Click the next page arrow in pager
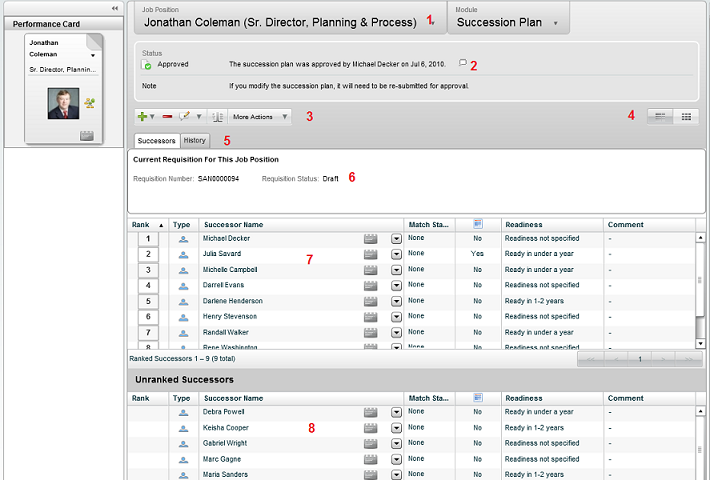The height and width of the screenshot is (480, 710). 663,359
